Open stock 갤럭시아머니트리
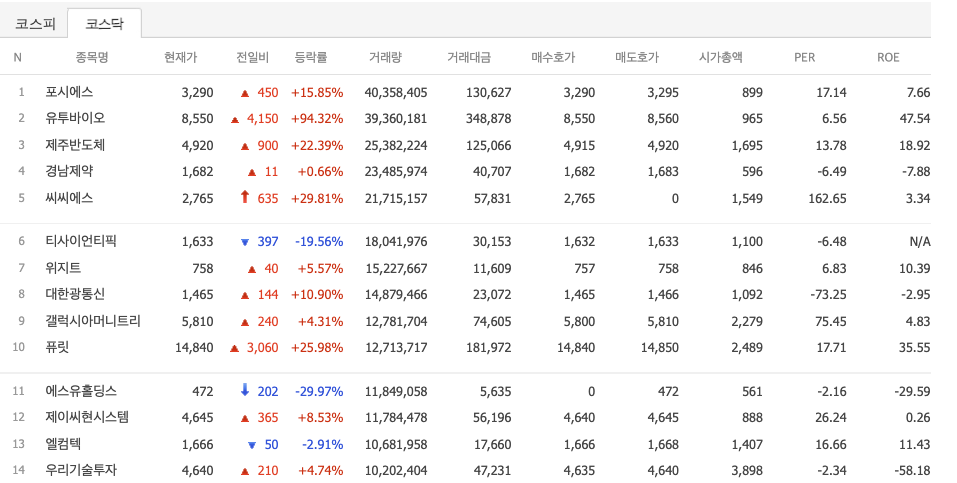Image resolution: width=957 pixels, height=483 pixels. (x=93, y=321)
